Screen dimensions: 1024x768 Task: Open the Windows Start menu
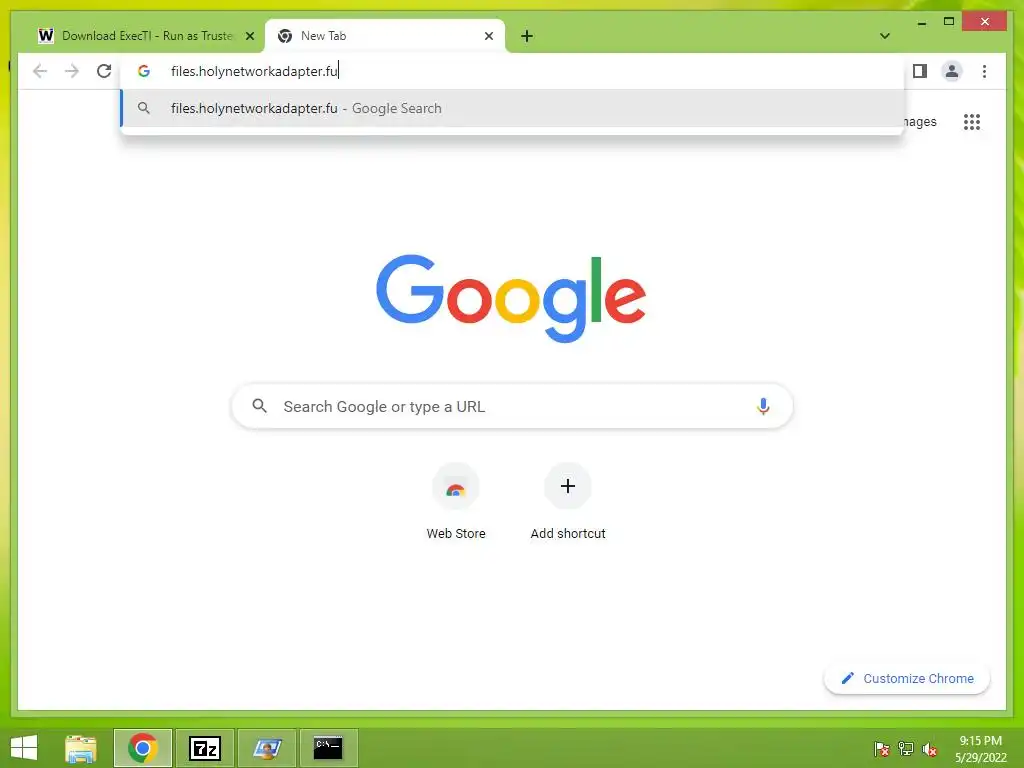pos(24,748)
